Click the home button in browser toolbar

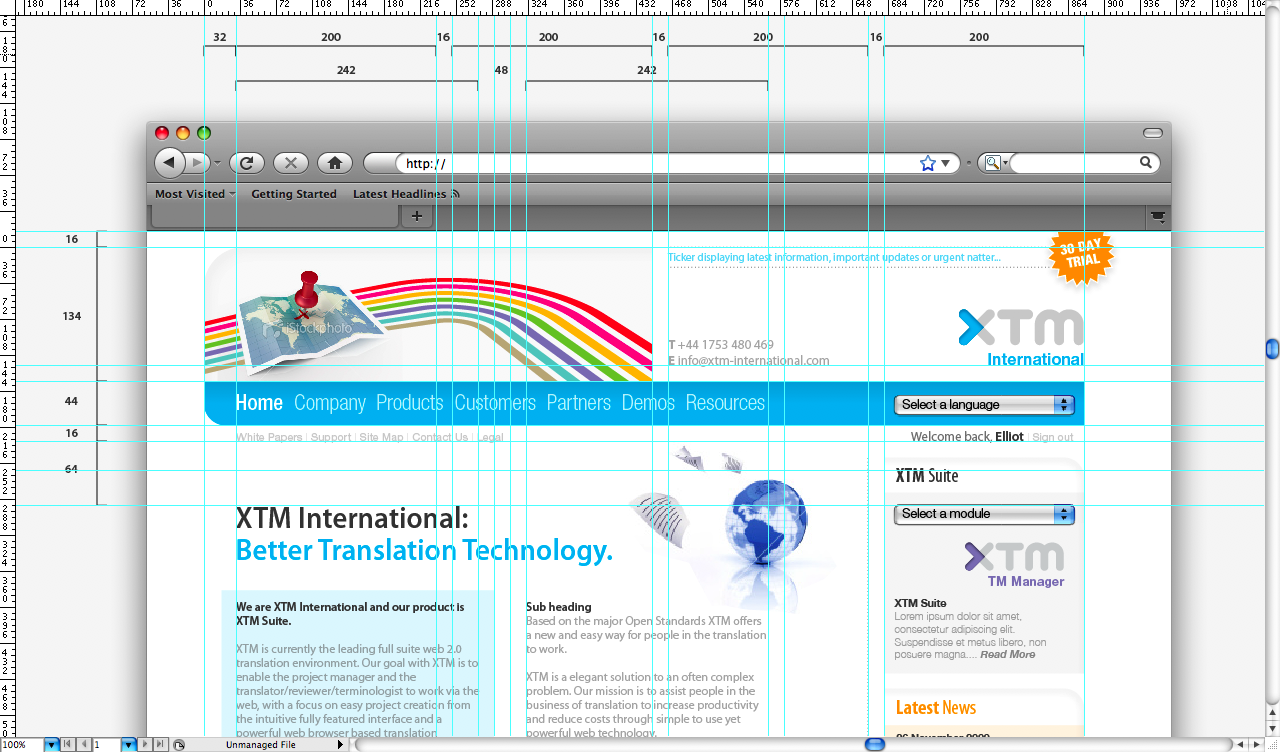[335, 162]
